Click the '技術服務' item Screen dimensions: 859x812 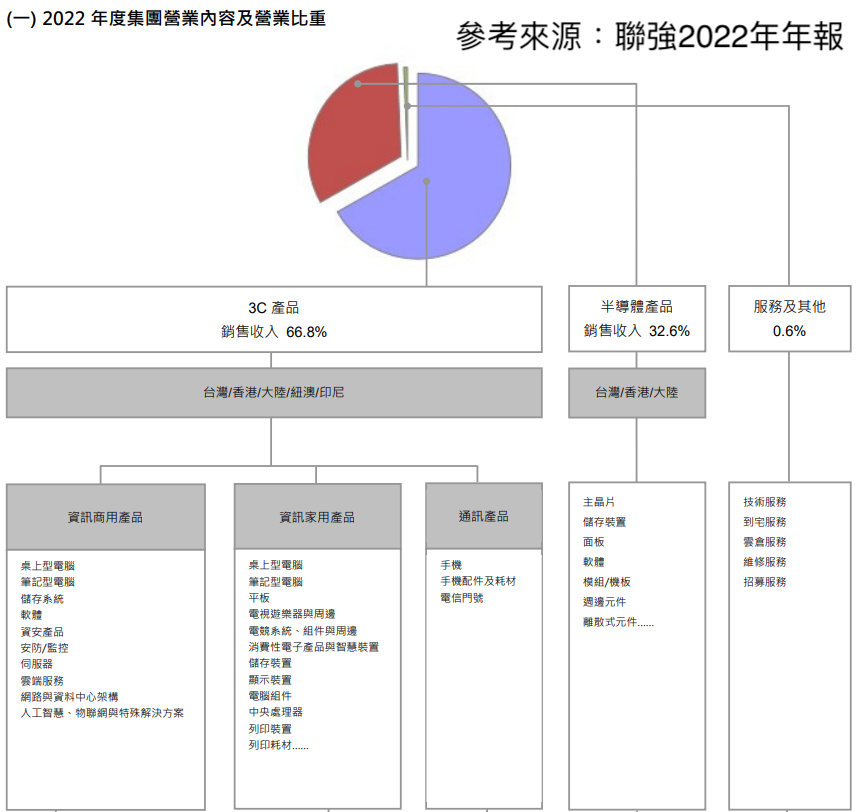tap(765, 502)
